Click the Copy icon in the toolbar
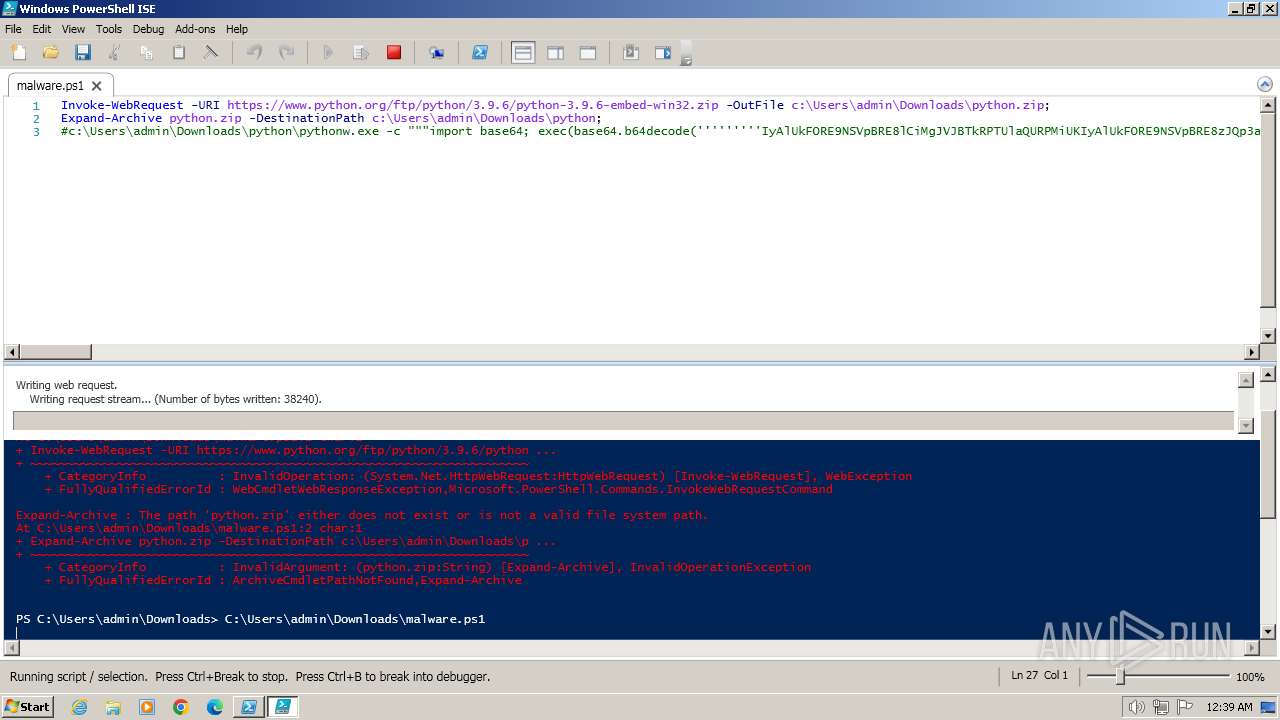The height and width of the screenshot is (720, 1280). tap(147, 53)
